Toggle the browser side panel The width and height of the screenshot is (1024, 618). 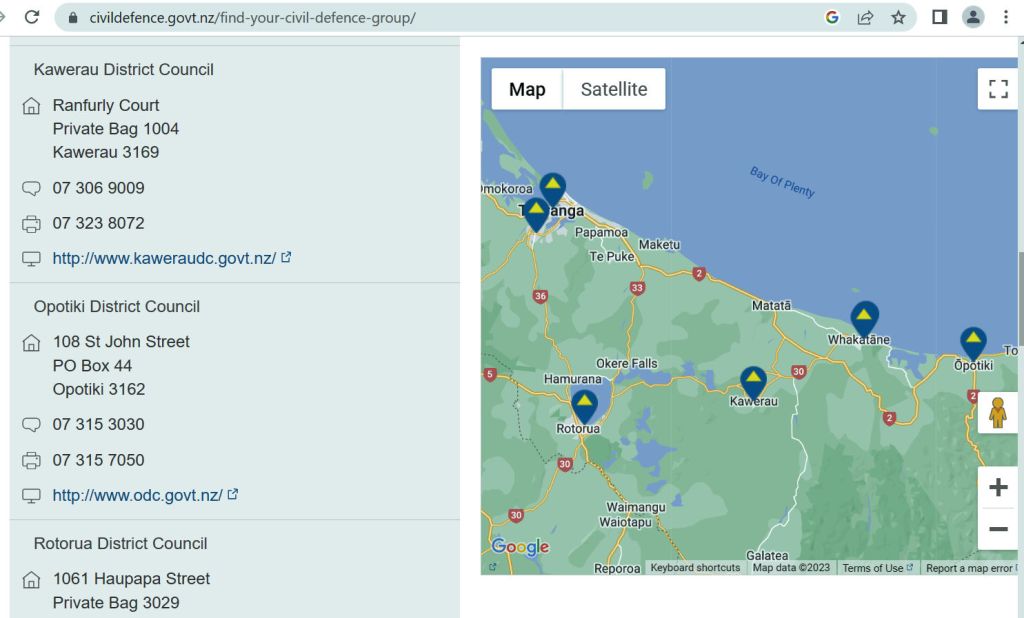click(x=939, y=17)
